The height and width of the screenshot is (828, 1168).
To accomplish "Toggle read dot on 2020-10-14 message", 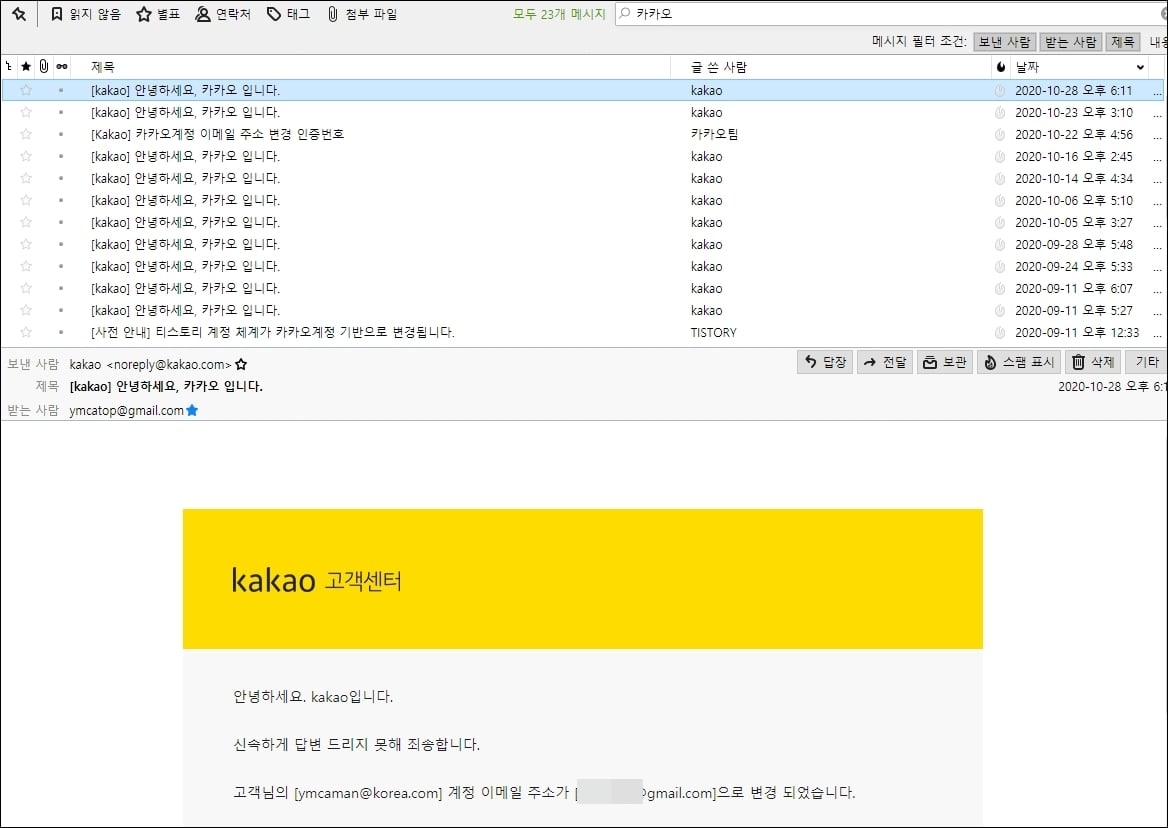I will [x=61, y=178].
